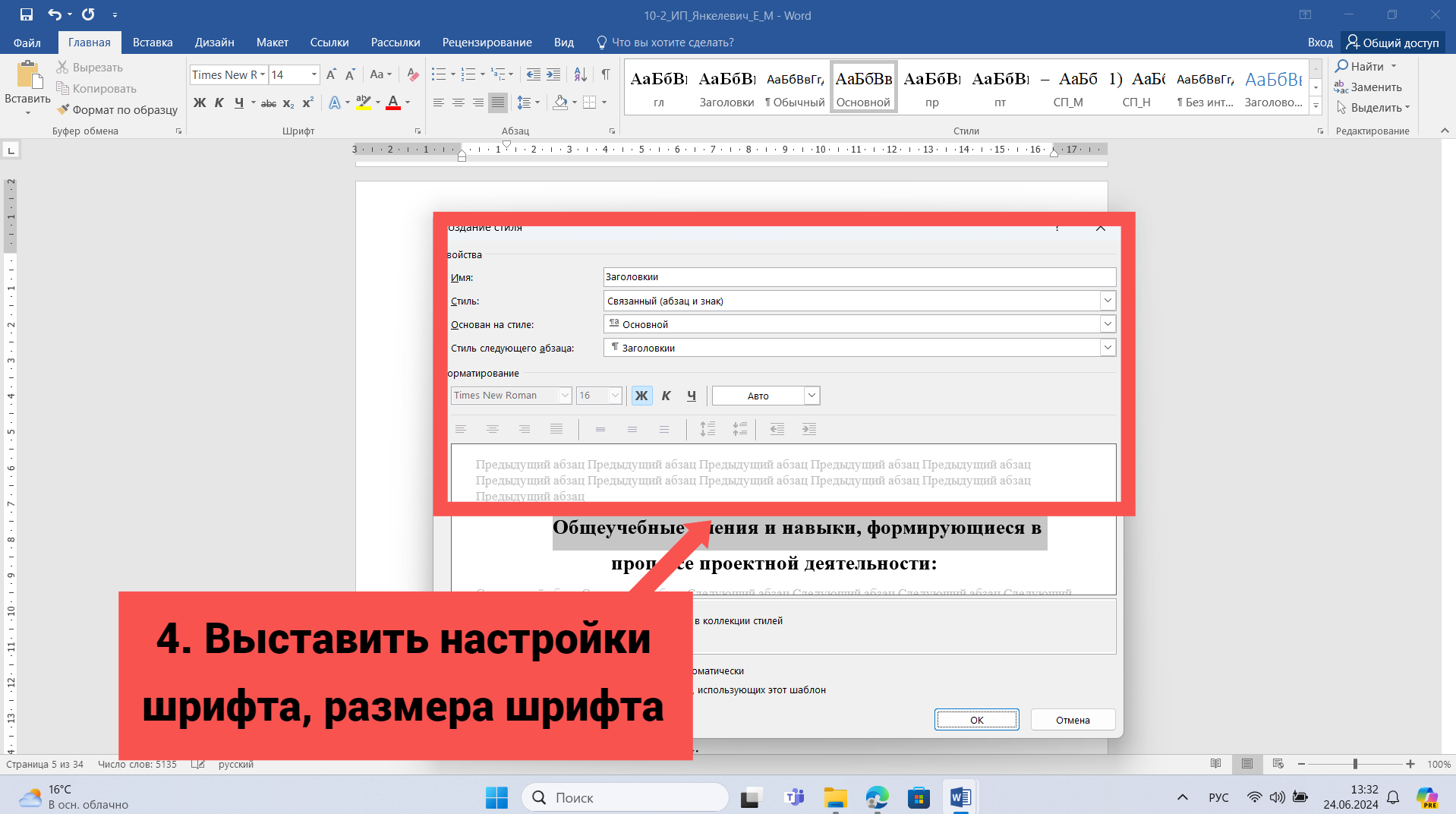Open the Файл tab
The height and width of the screenshot is (814, 1456).
[27, 43]
